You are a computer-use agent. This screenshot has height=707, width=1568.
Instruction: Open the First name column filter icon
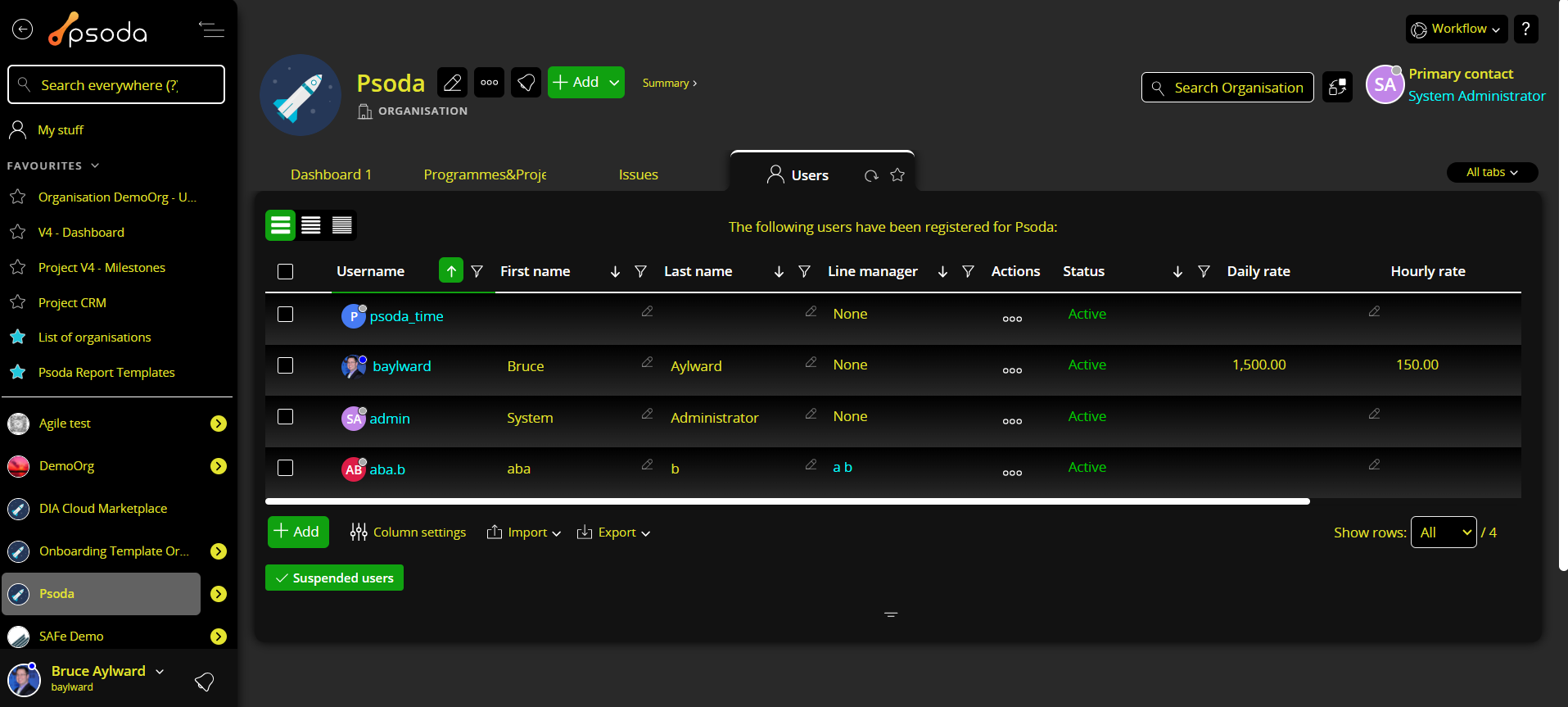(641, 271)
